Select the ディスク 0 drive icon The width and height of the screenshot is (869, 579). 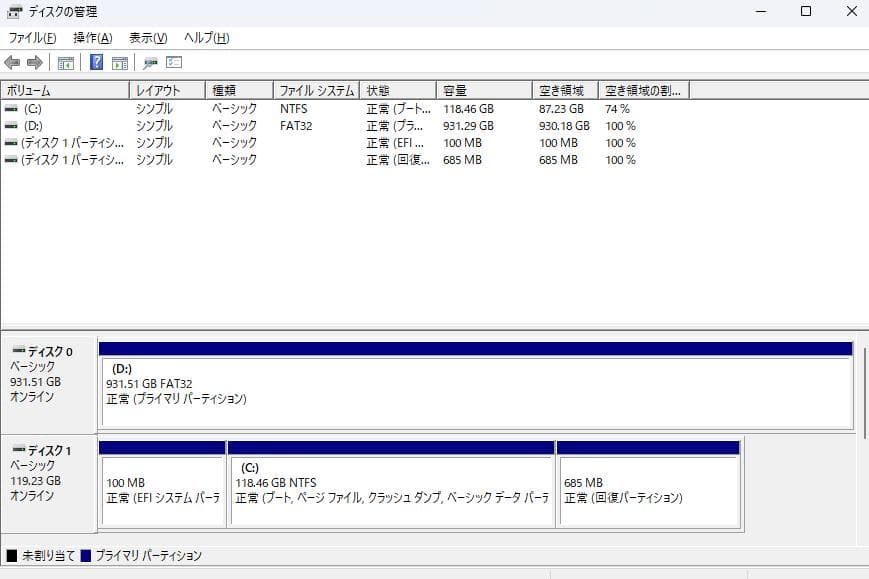[20, 351]
